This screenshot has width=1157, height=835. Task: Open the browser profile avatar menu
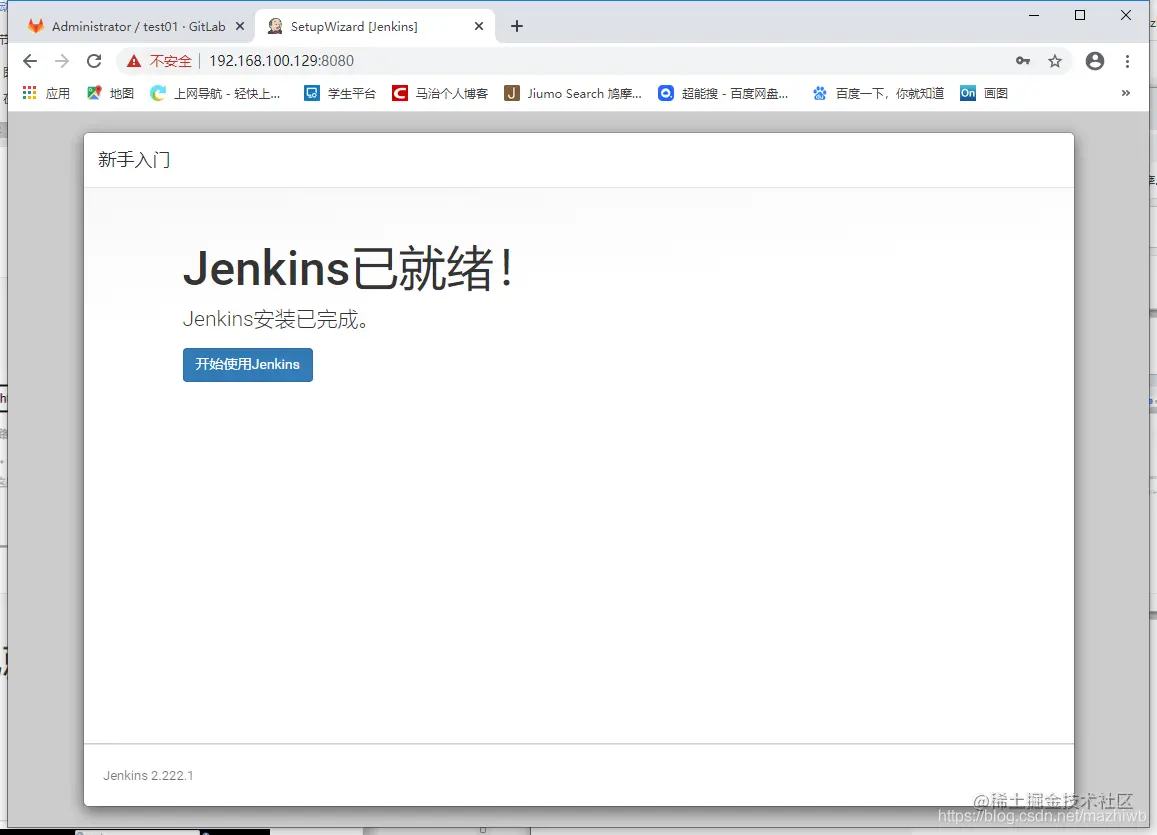[1094, 61]
